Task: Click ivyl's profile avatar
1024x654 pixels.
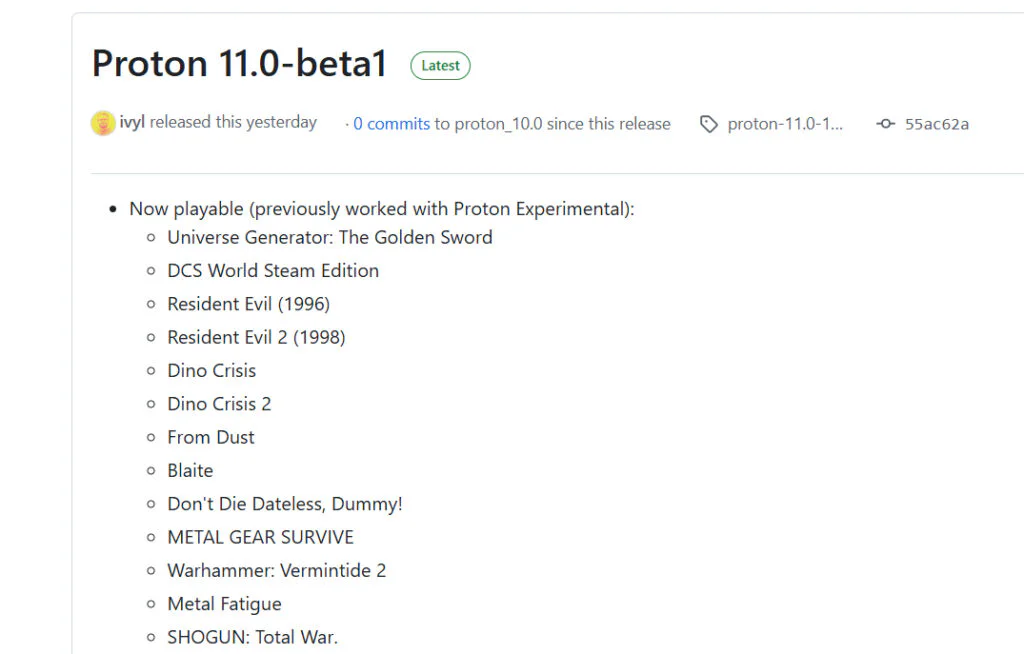Action: click(x=104, y=122)
